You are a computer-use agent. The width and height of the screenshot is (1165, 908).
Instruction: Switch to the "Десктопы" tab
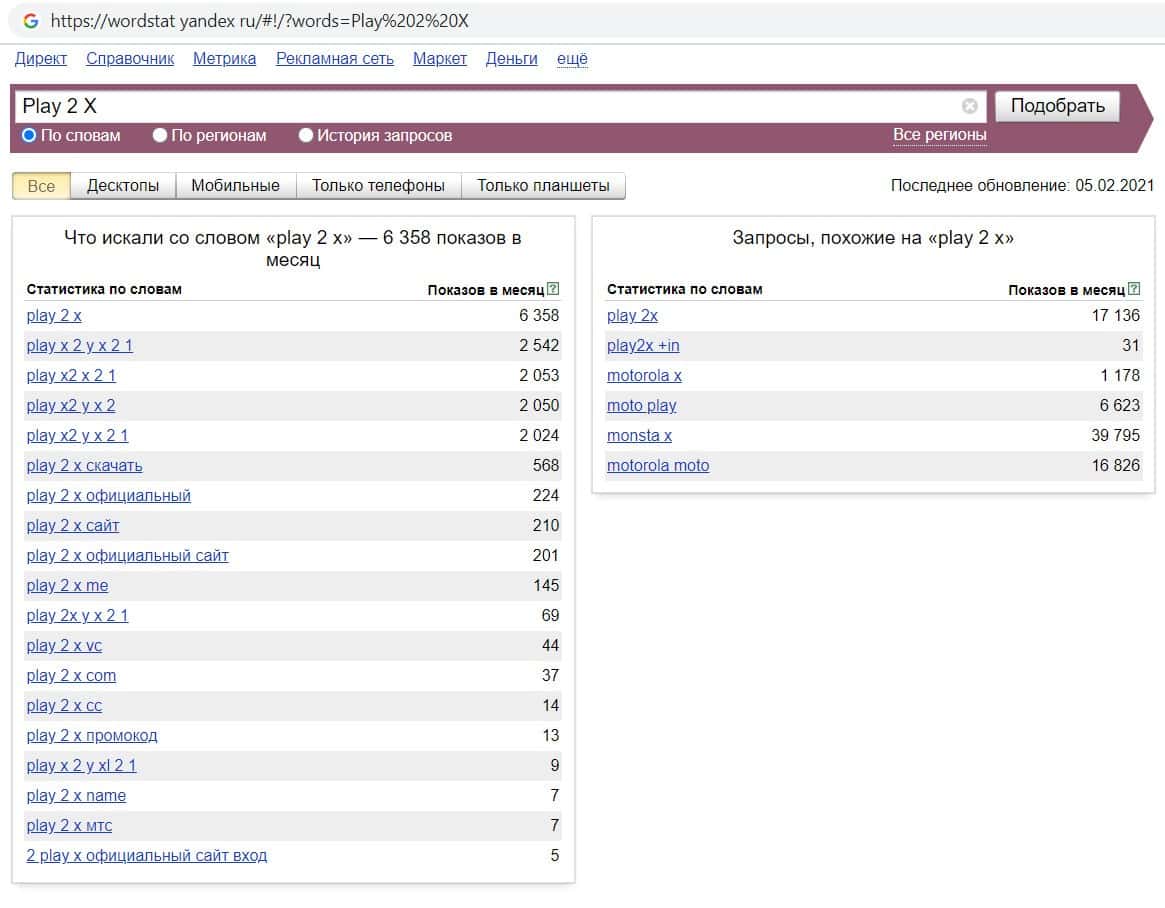123,186
